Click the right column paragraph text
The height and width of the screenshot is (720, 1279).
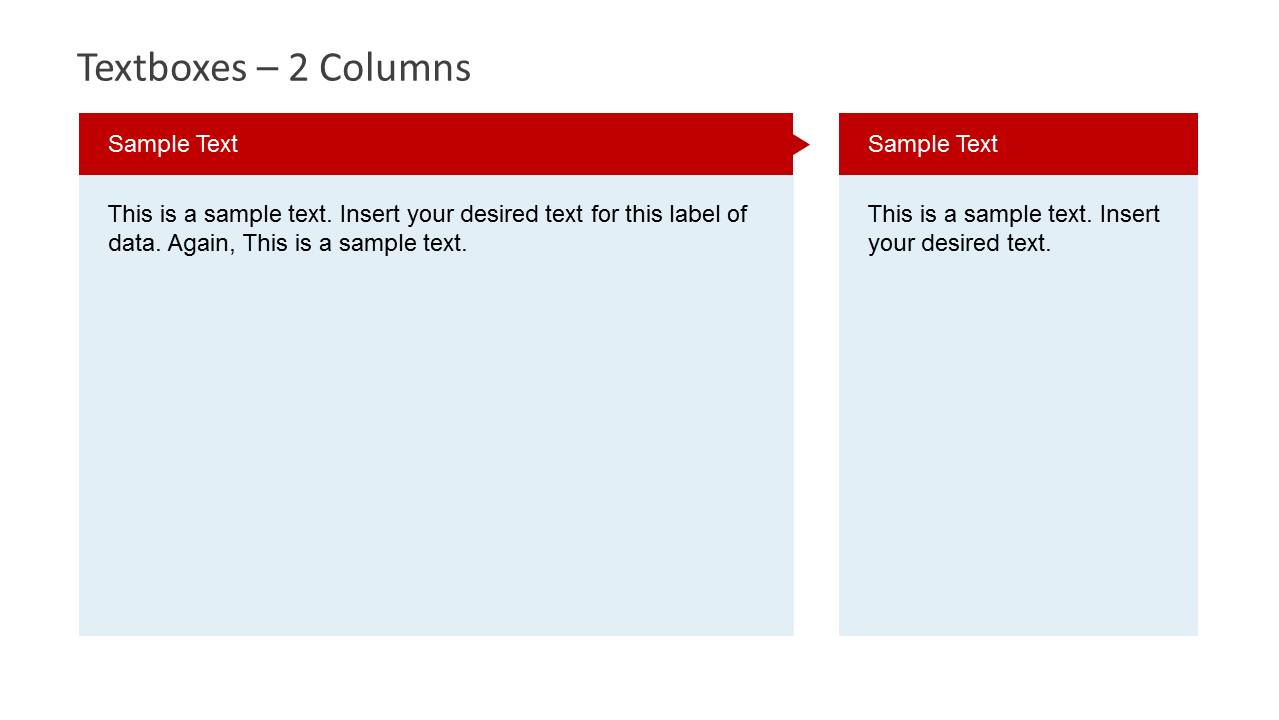pyautogui.click(x=1014, y=228)
